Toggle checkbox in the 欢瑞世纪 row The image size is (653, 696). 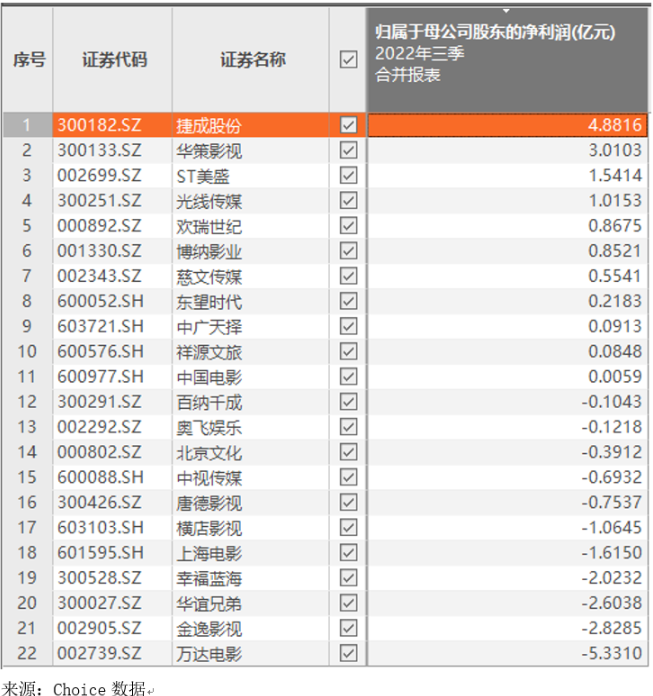[348, 225]
